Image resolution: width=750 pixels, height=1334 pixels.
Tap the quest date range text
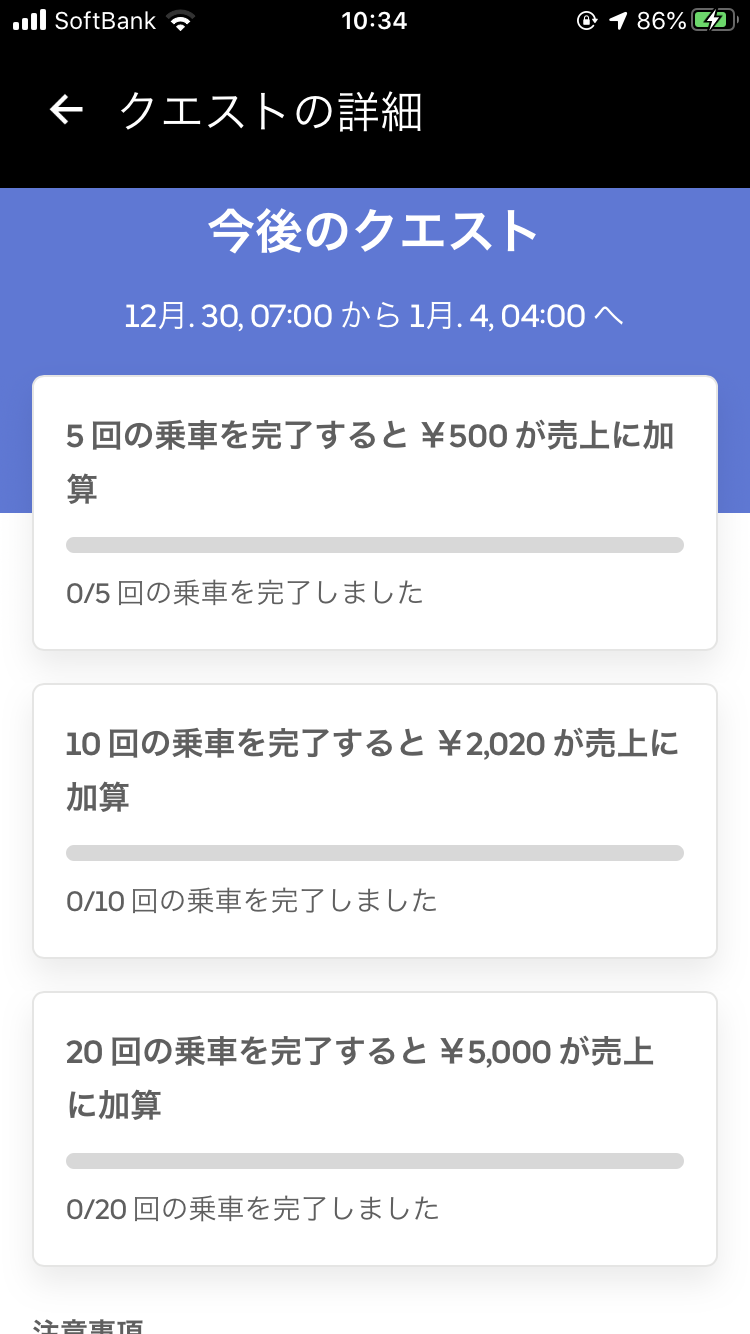(x=374, y=316)
